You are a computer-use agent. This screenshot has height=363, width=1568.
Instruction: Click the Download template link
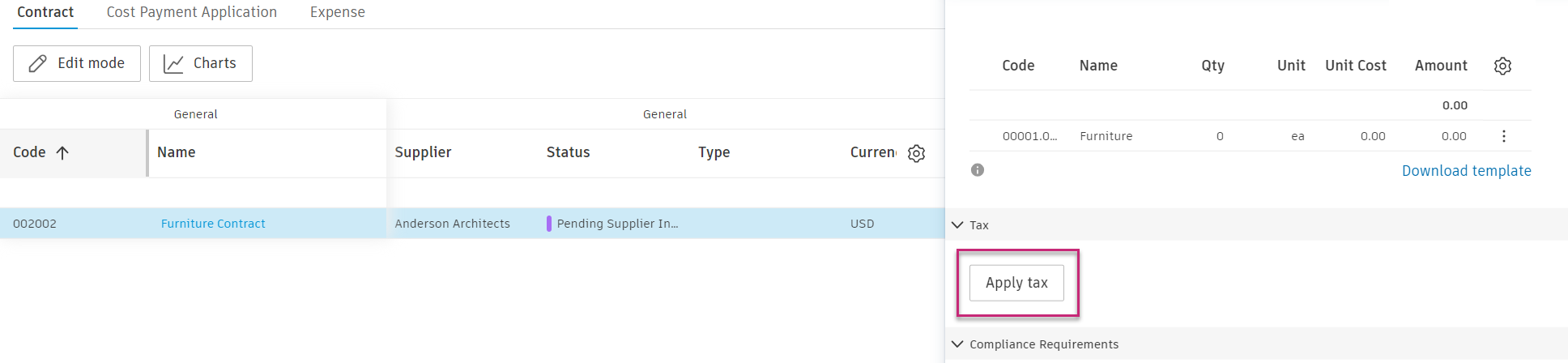click(1466, 171)
